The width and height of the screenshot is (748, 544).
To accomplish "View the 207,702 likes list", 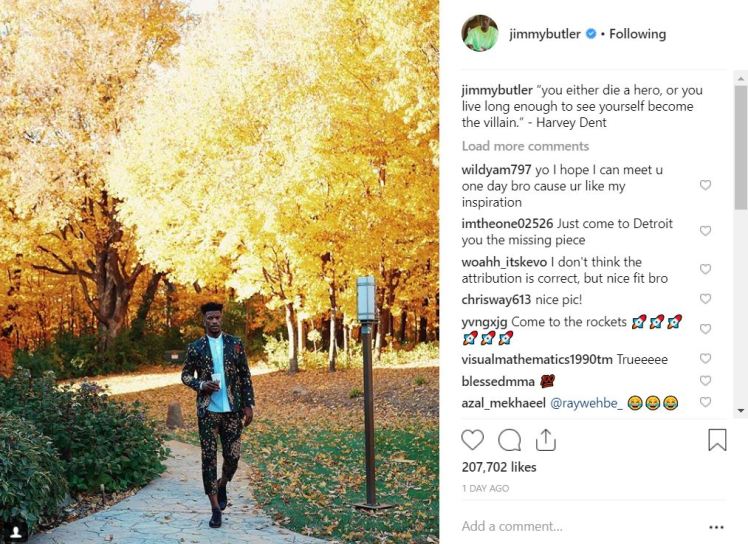I will click(499, 467).
